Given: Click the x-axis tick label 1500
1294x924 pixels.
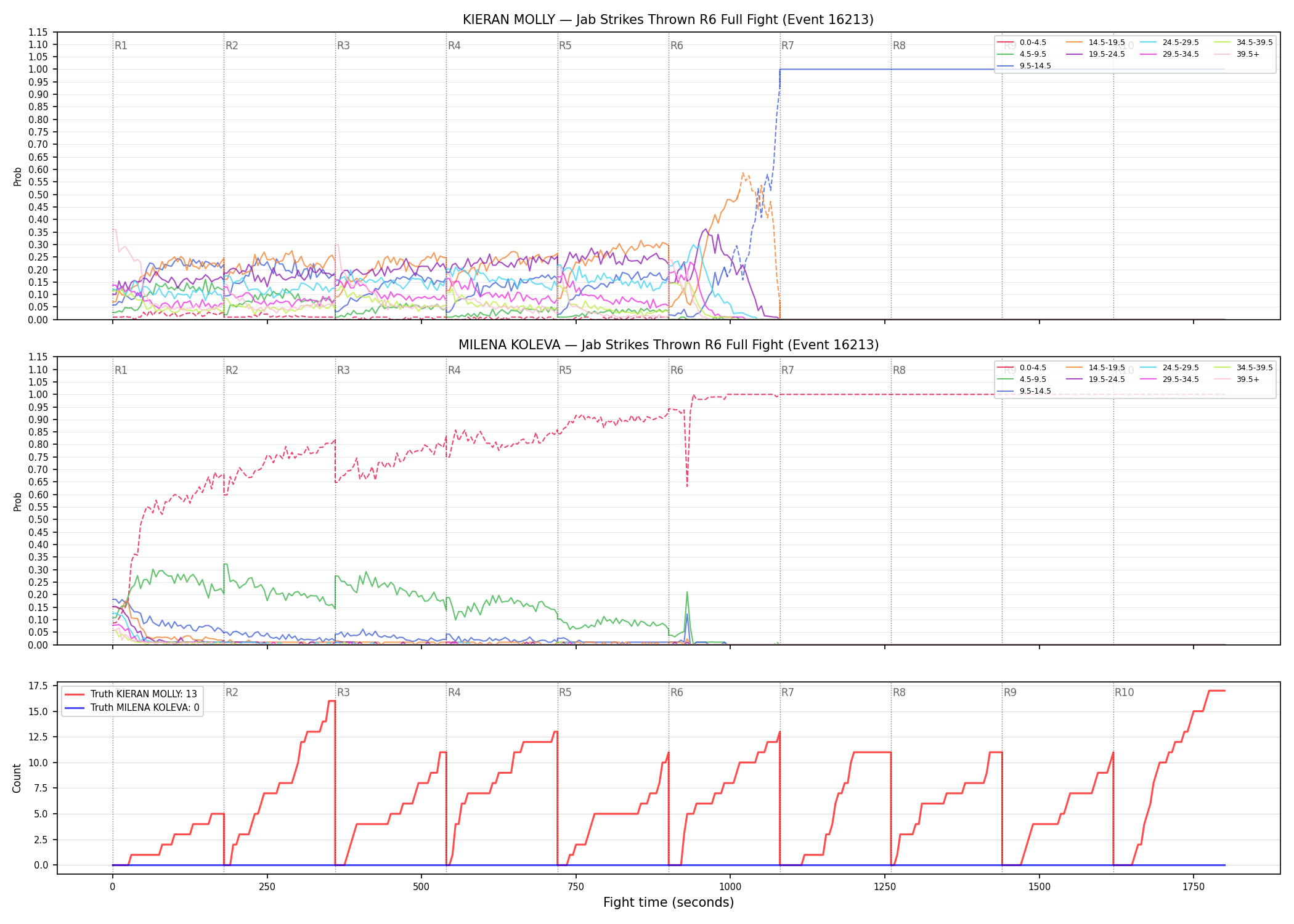Looking at the screenshot, I should [1040, 887].
